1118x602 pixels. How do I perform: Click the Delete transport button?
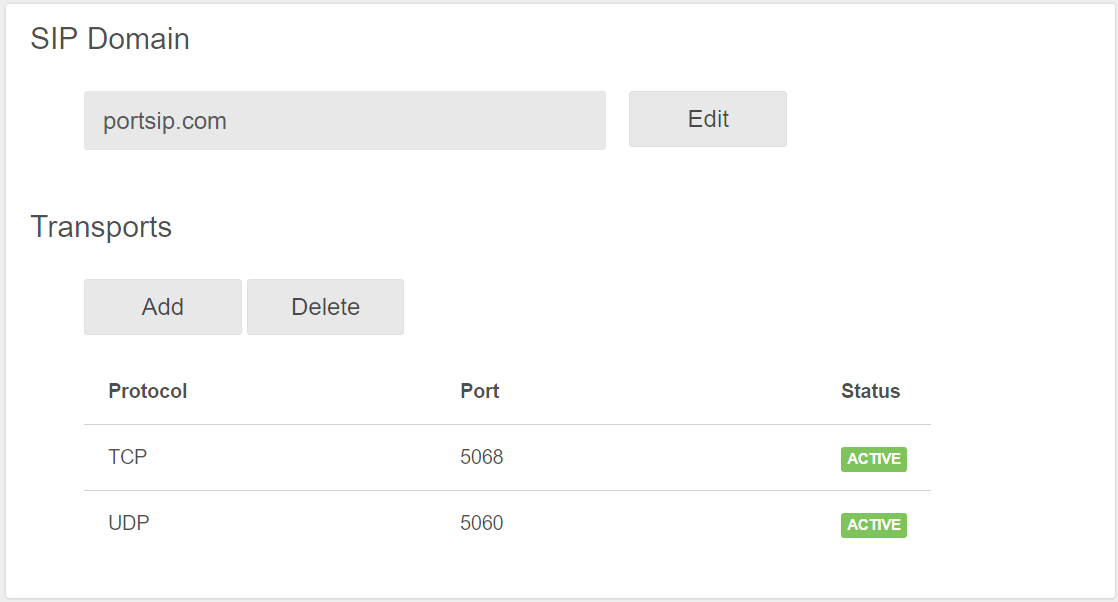coord(325,307)
